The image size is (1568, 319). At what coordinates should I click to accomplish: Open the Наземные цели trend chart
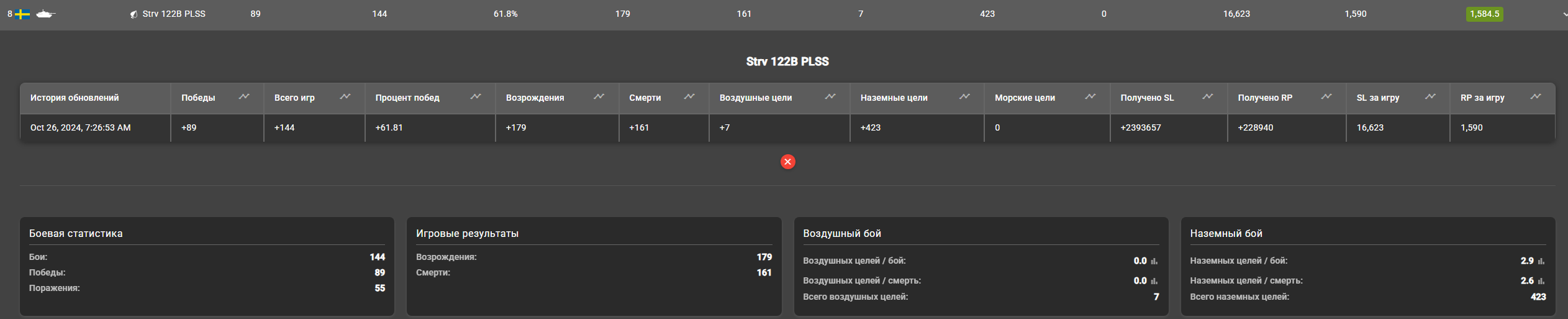coord(964,97)
